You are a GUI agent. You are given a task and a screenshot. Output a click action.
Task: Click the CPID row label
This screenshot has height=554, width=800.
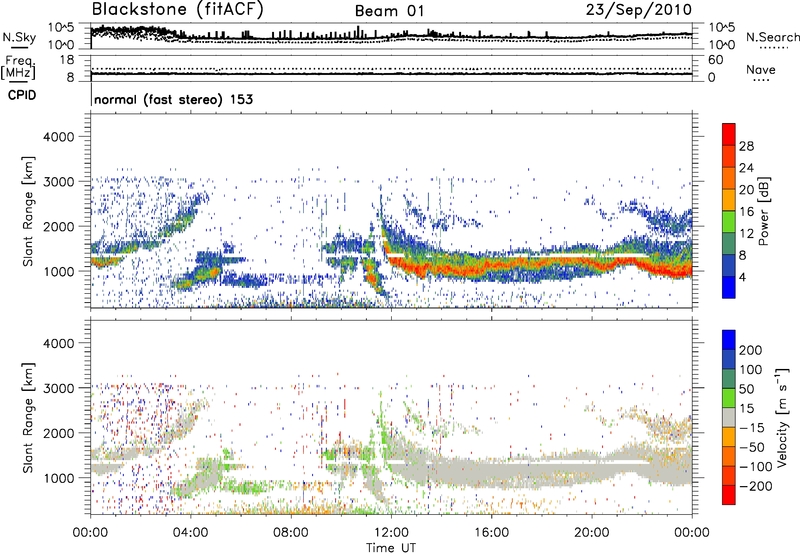[x=22, y=95]
